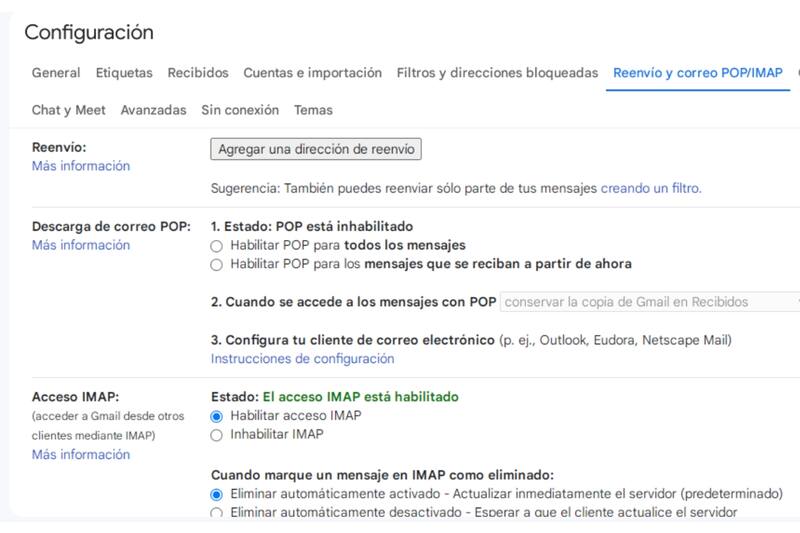Click Más información under Acceso IMAP
This screenshot has width=800, height=533.
coord(81,454)
